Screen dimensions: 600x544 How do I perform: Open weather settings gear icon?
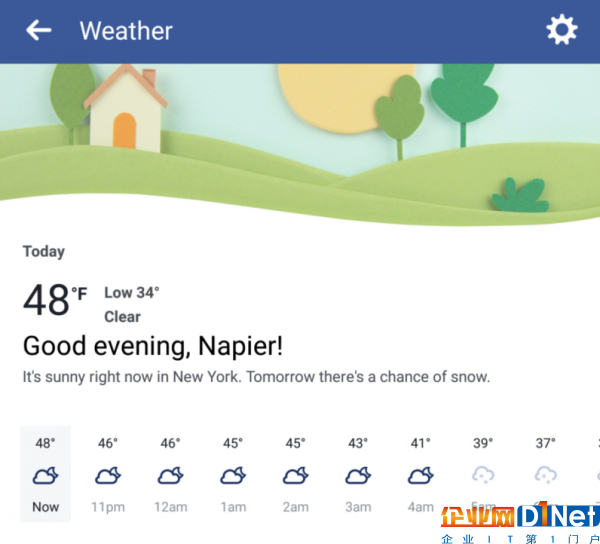(561, 29)
